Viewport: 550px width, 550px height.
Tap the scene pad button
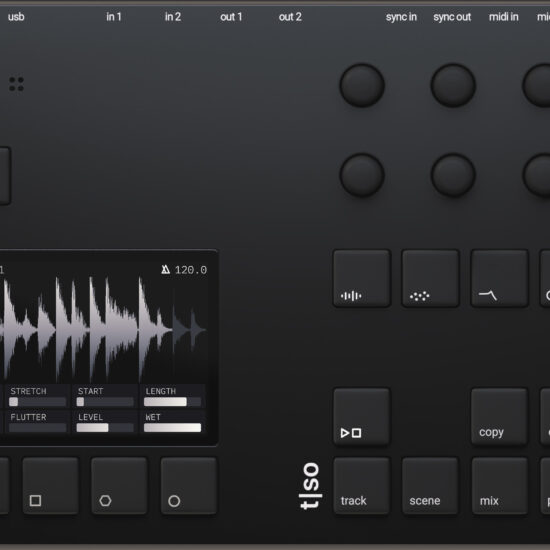(430, 485)
